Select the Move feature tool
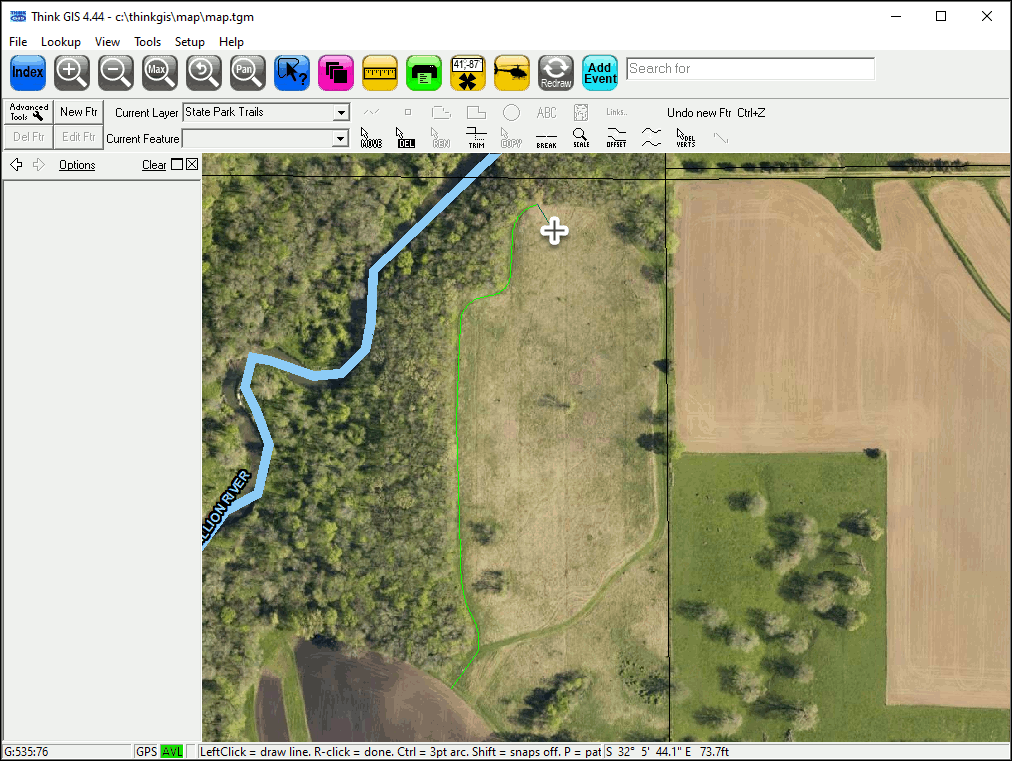1012x761 pixels. [371, 137]
